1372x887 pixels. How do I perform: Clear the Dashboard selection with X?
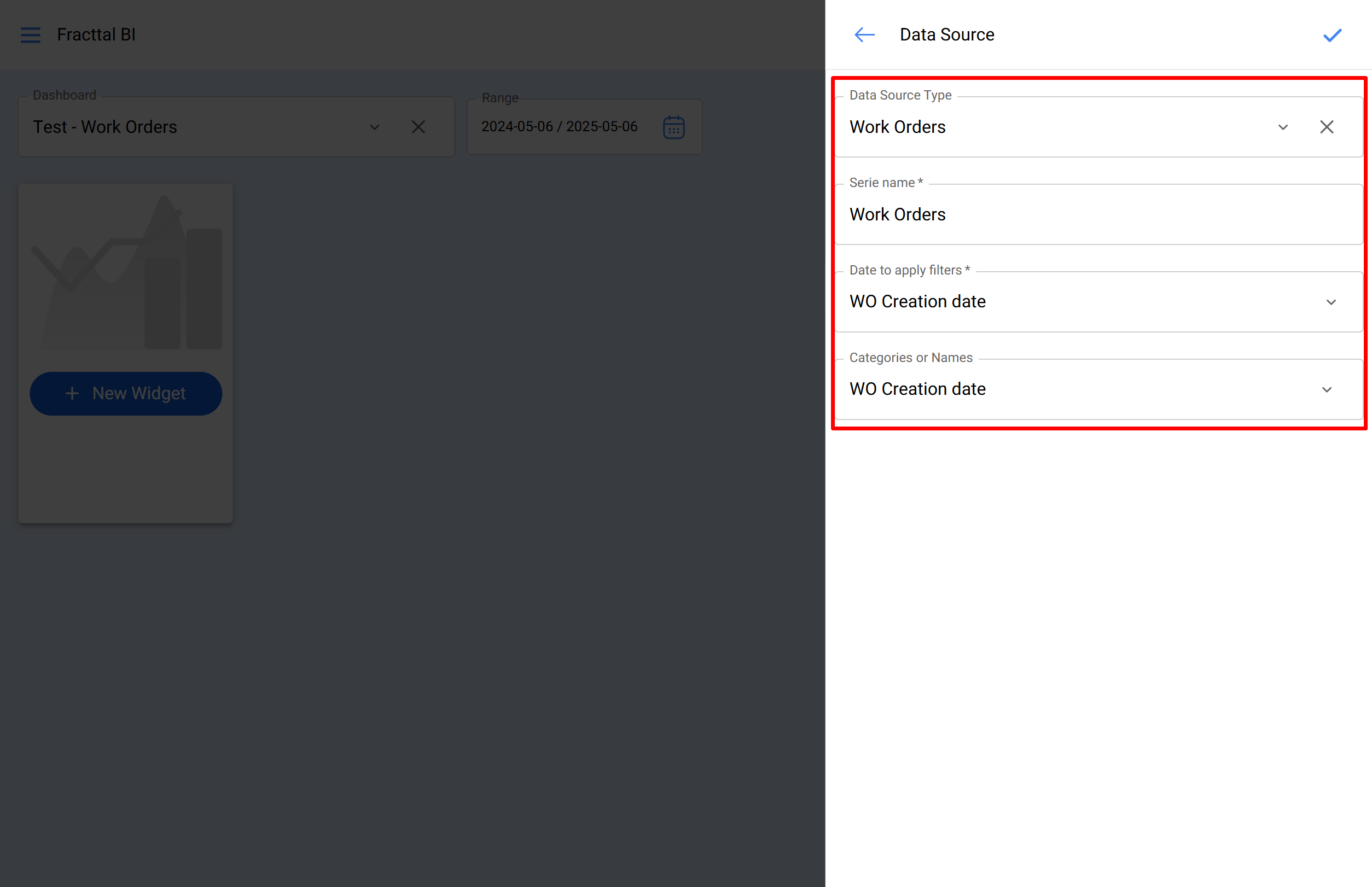[418, 127]
